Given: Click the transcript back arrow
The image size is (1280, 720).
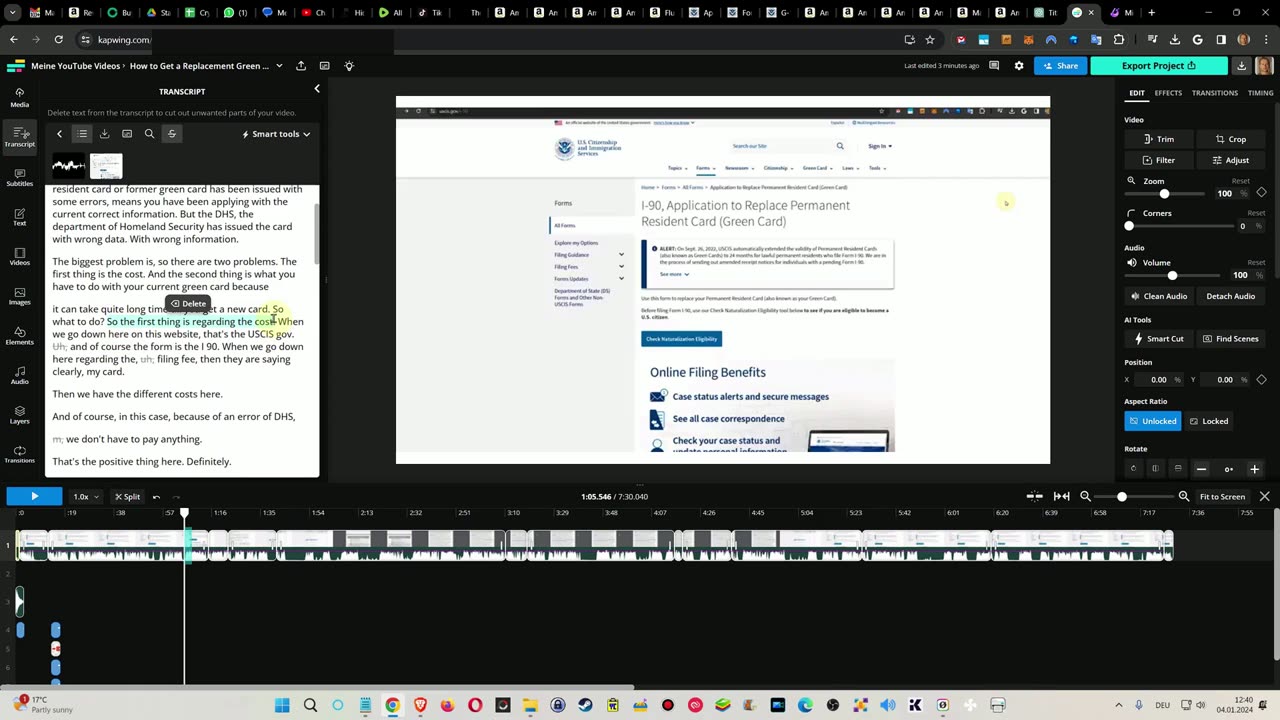Looking at the screenshot, I should coord(59,134).
